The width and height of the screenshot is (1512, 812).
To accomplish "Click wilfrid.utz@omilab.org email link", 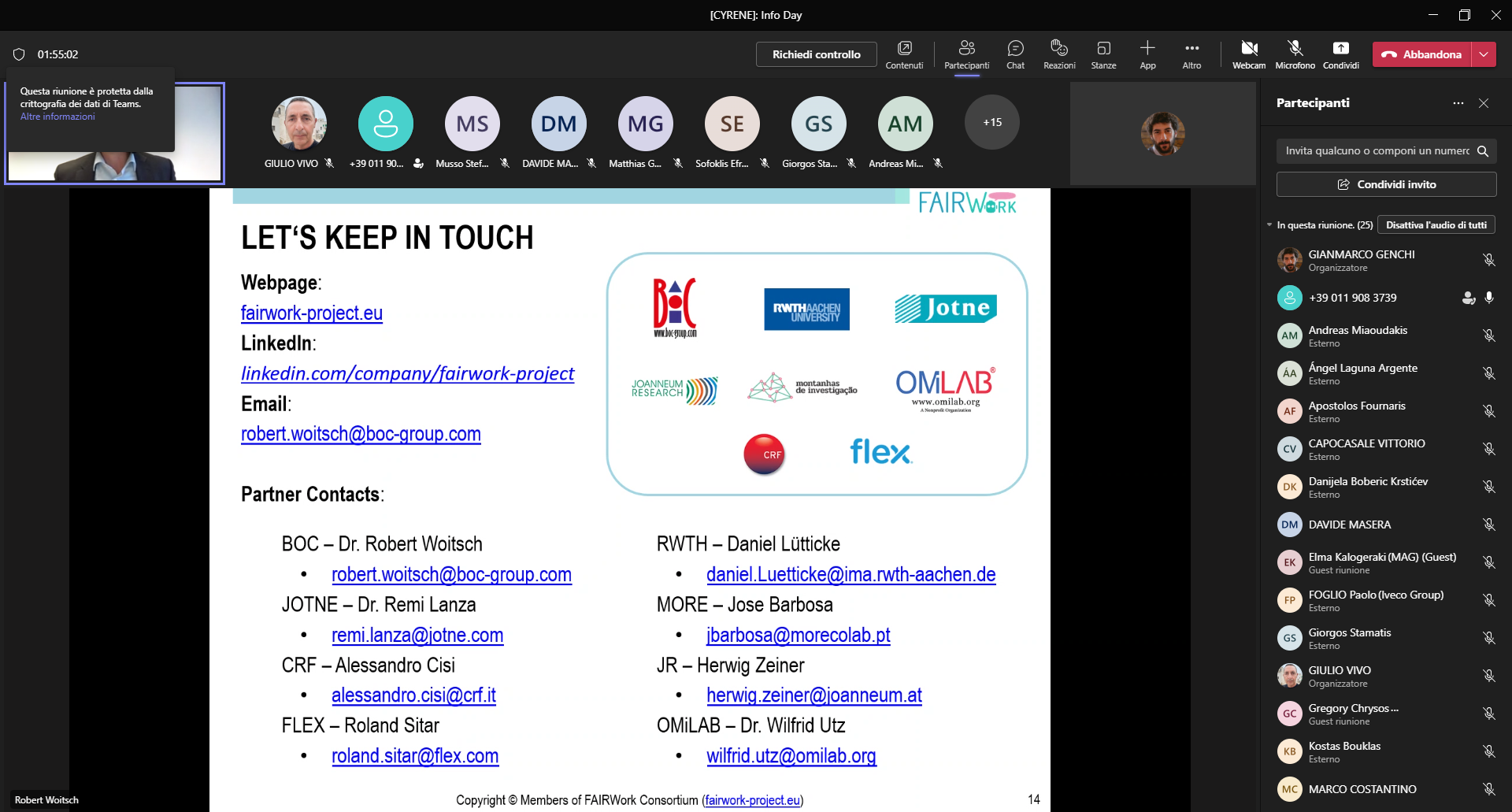I will point(791,756).
